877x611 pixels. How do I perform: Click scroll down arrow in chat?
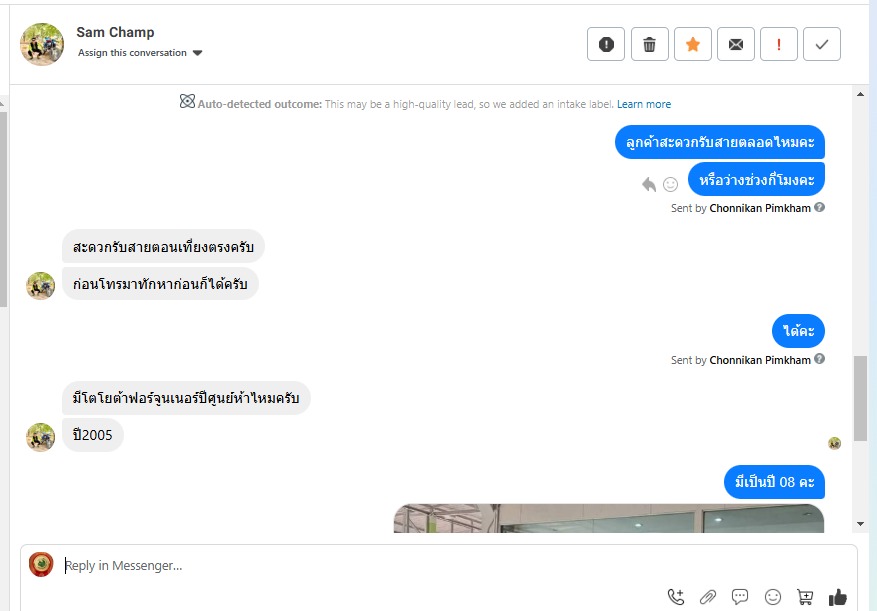[860, 524]
